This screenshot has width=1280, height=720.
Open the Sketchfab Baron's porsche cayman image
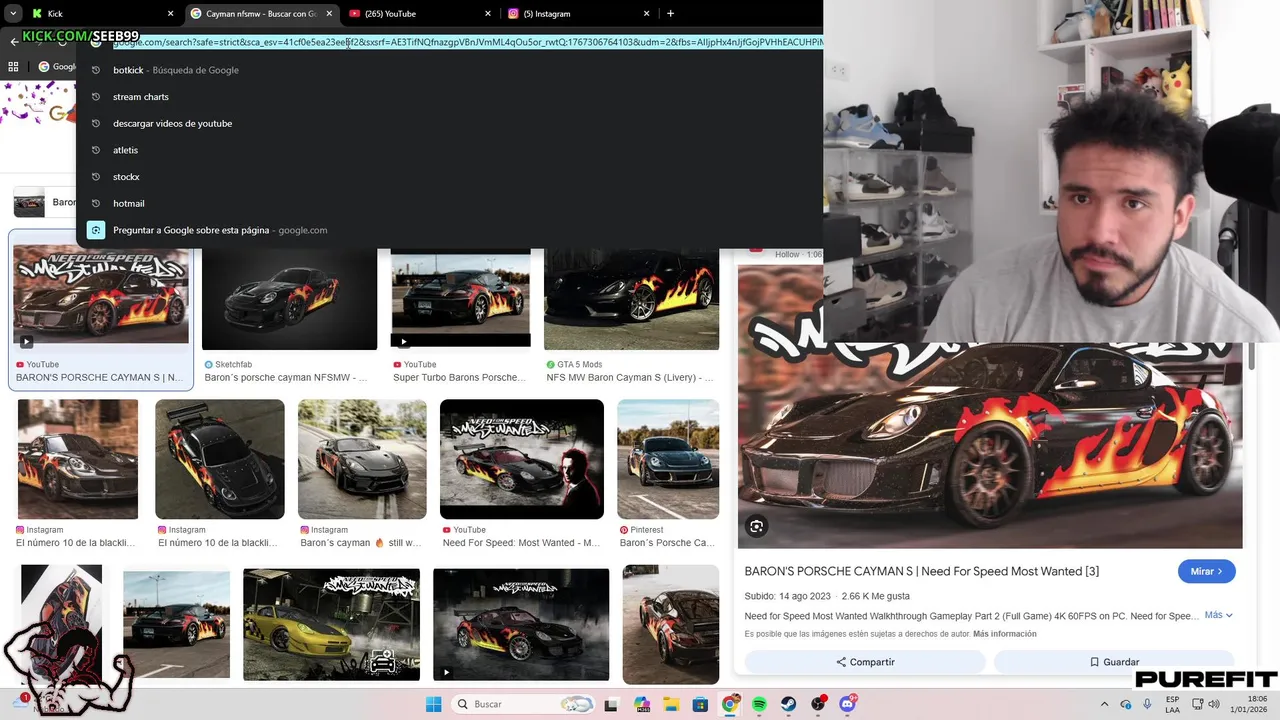click(289, 298)
